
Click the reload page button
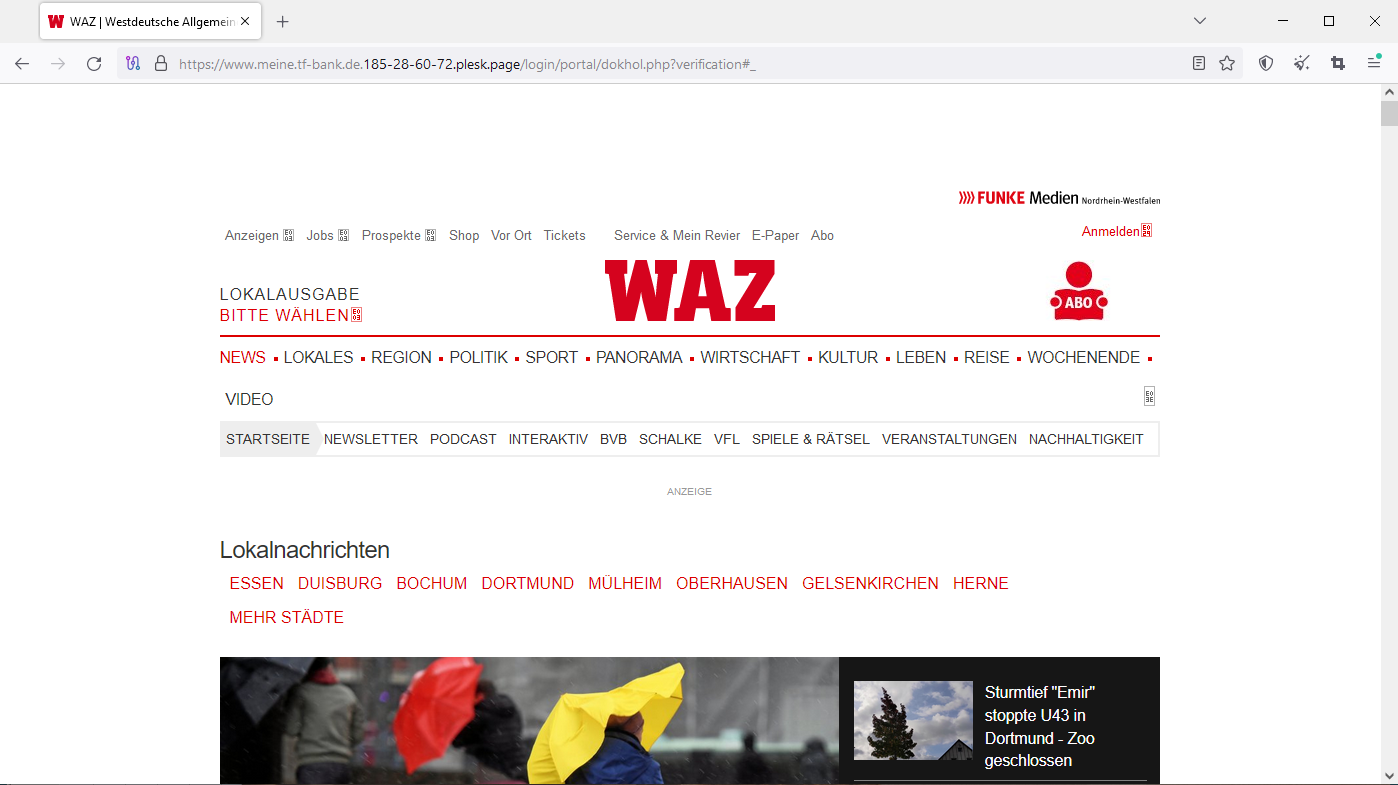94,63
